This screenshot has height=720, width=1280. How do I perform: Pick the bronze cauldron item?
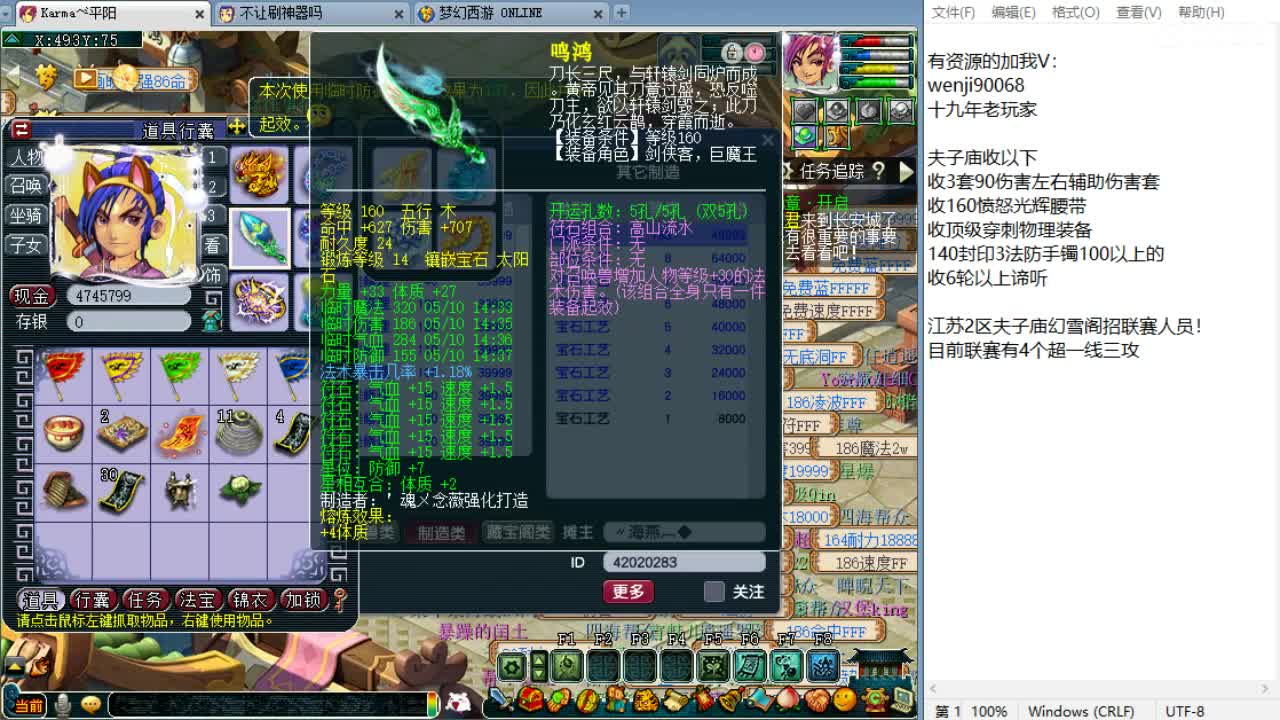pos(180,490)
